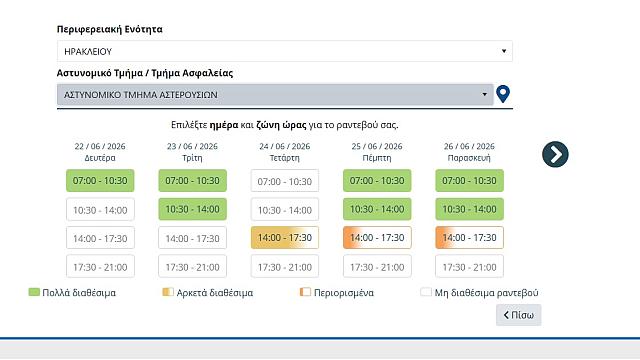Click the Πολλά διαθέσιμα legend text
The image size is (640, 360).
(x=79, y=293)
